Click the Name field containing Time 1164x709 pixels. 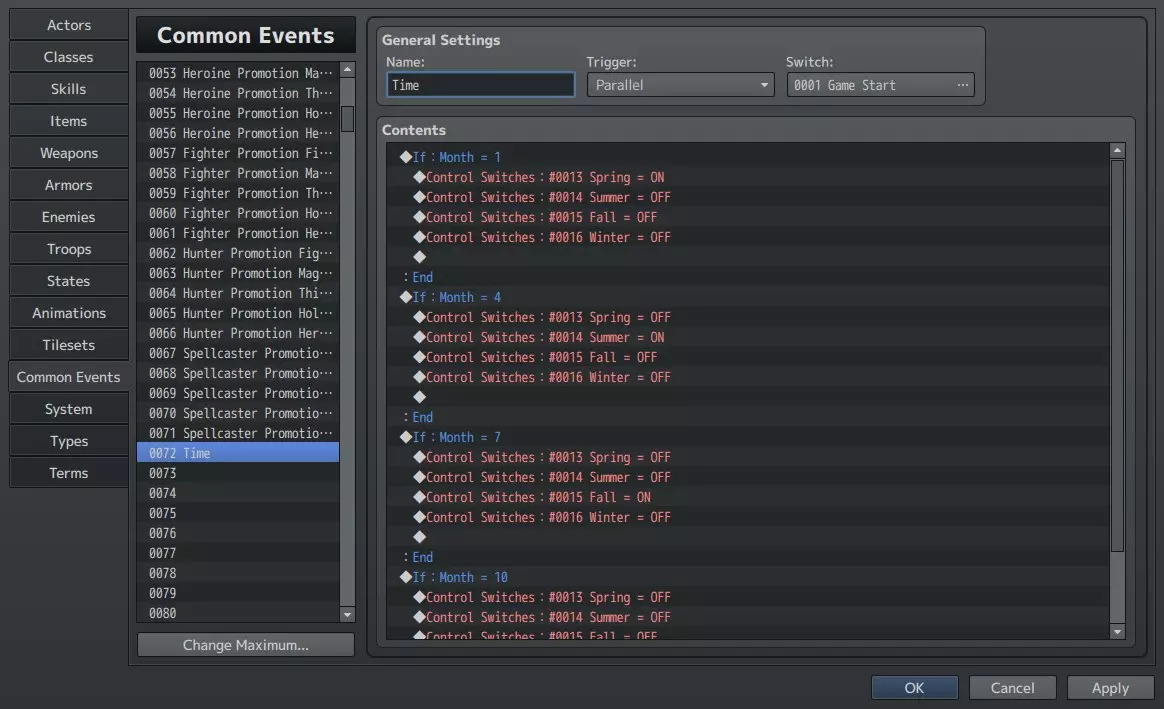(x=480, y=85)
